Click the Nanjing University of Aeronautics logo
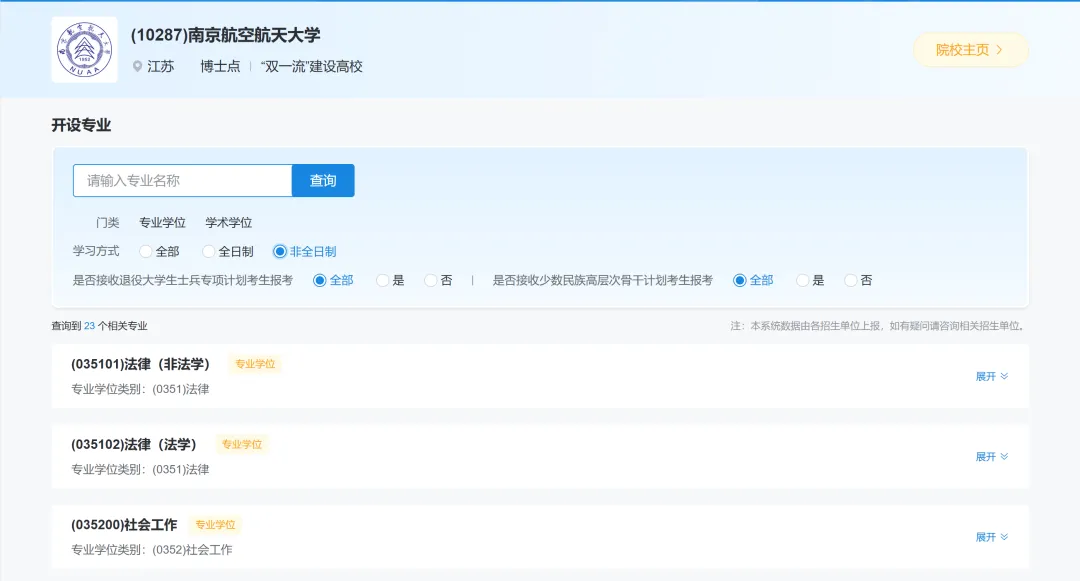Viewport: 1080px width, 581px height. [84, 50]
